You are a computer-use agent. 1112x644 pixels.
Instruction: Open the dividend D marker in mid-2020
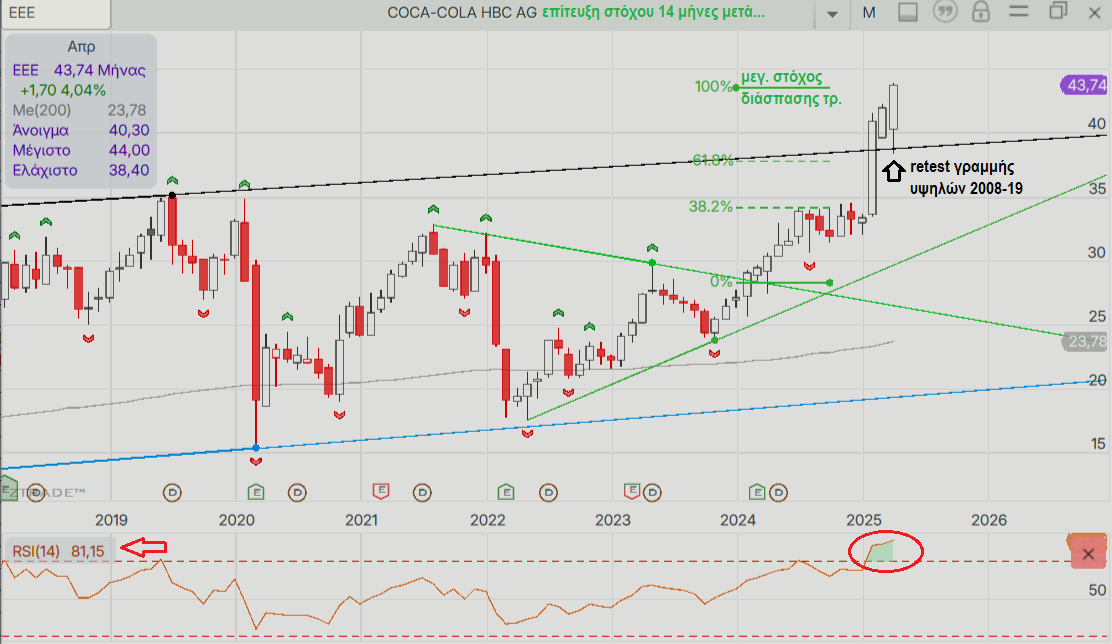pos(297,492)
